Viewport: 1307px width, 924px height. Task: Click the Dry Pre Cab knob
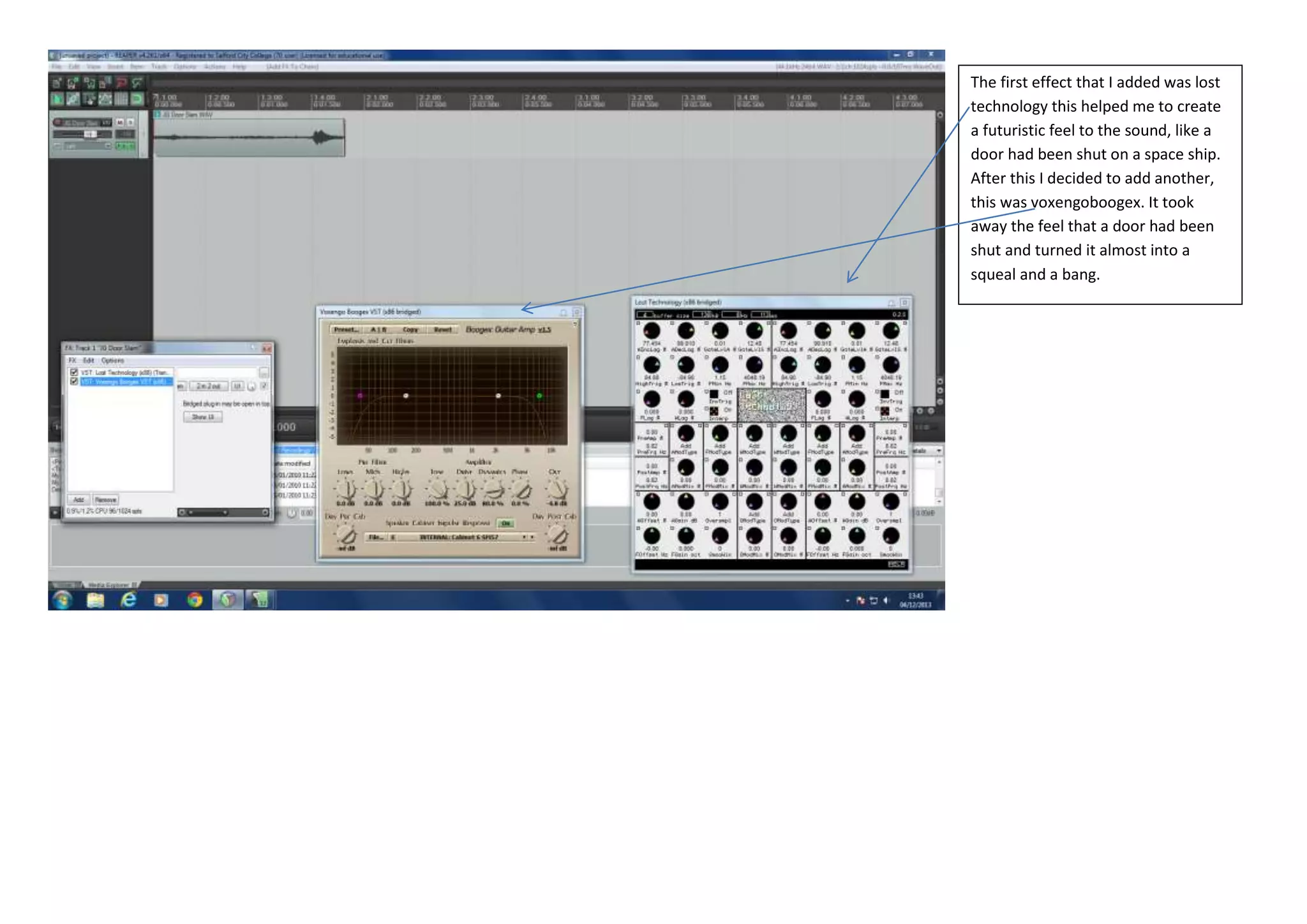[347, 534]
